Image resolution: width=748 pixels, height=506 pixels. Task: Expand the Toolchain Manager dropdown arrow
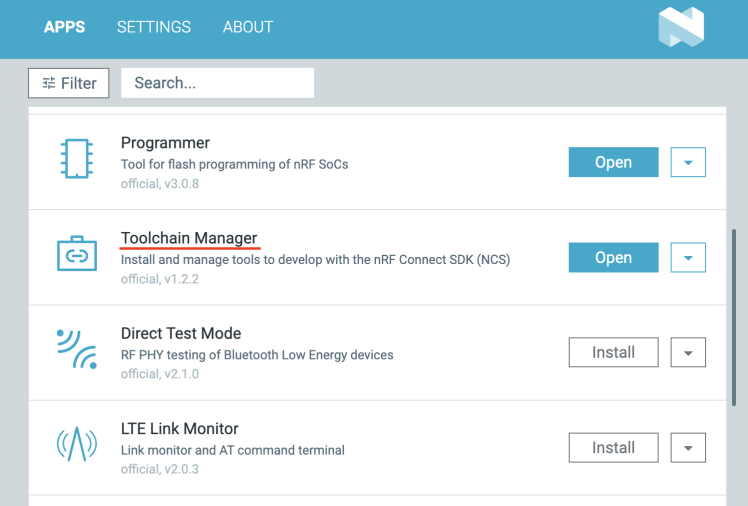coord(688,257)
